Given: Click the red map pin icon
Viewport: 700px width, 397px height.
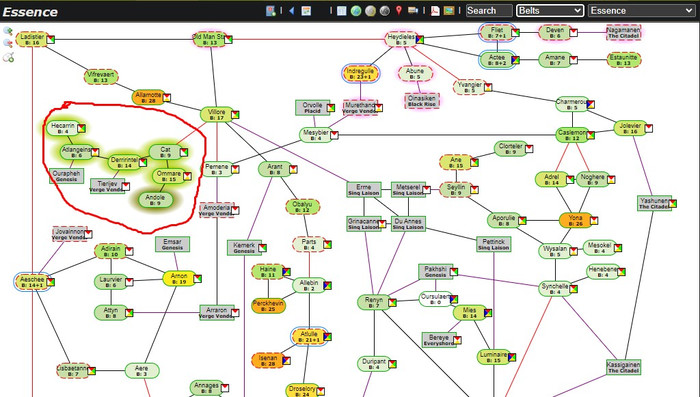Looking at the screenshot, I should click(399, 11).
